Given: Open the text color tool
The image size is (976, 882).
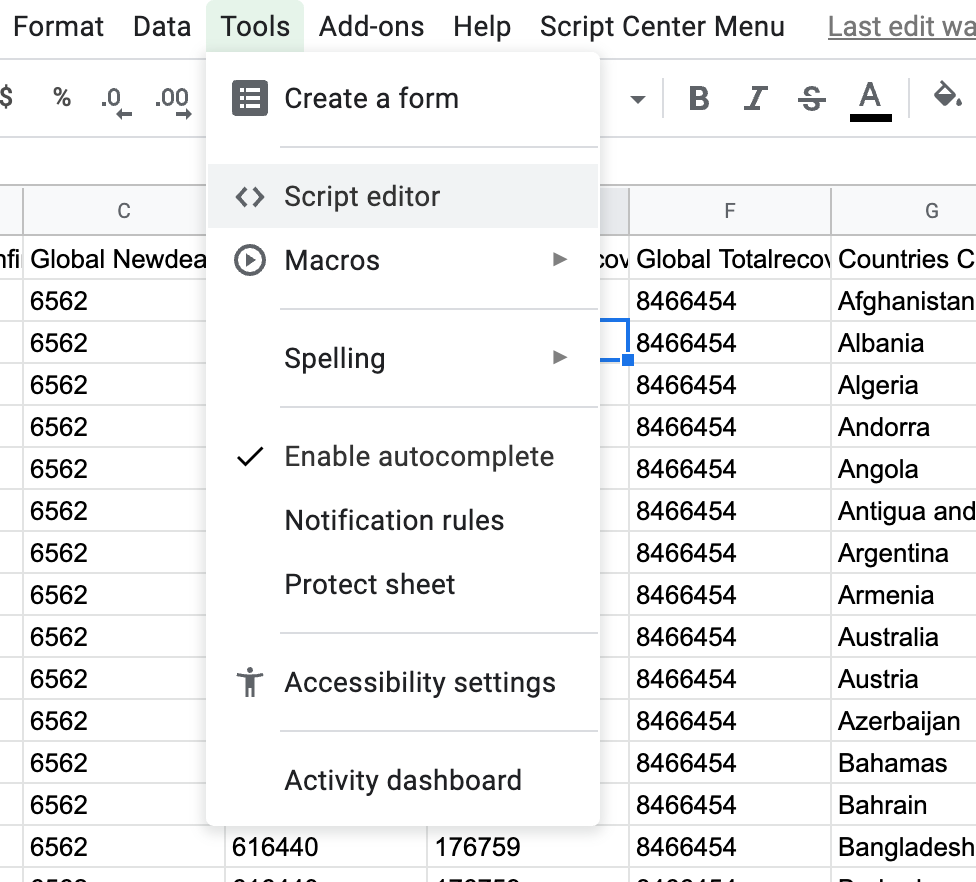Looking at the screenshot, I should 869,97.
